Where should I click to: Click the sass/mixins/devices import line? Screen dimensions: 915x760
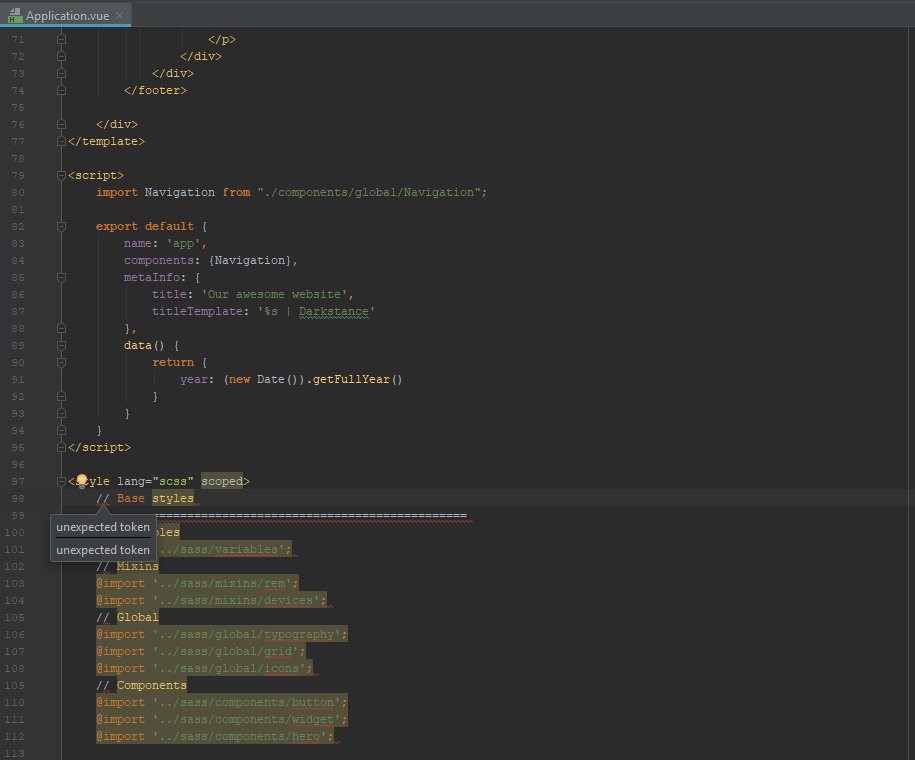[211, 600]
